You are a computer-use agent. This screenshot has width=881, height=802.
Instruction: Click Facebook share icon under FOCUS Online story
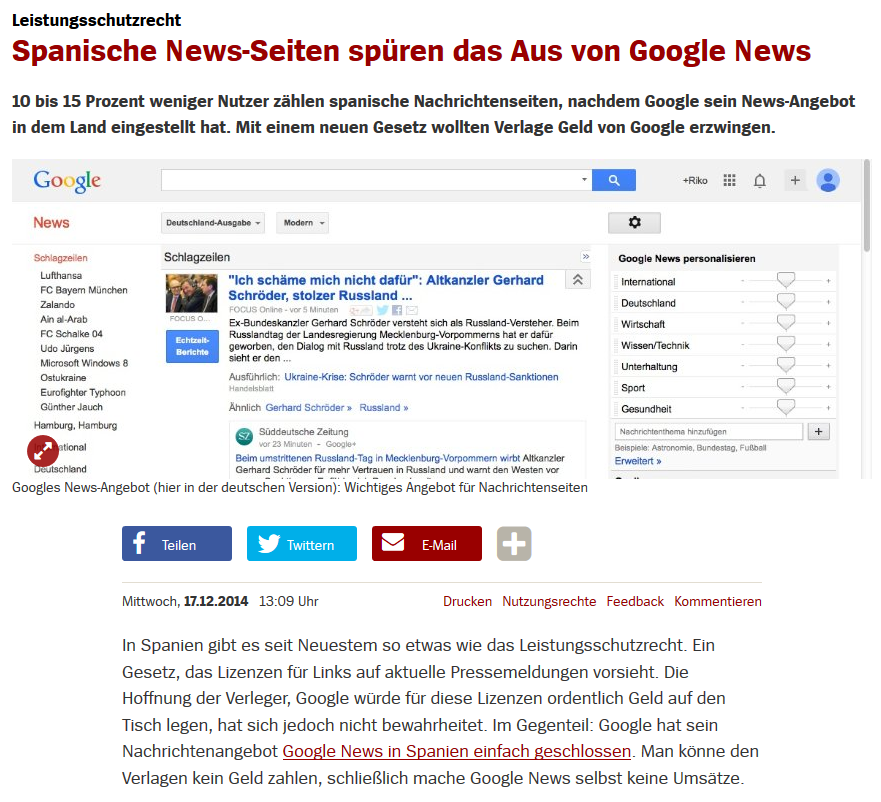click(x=397, y=310)
